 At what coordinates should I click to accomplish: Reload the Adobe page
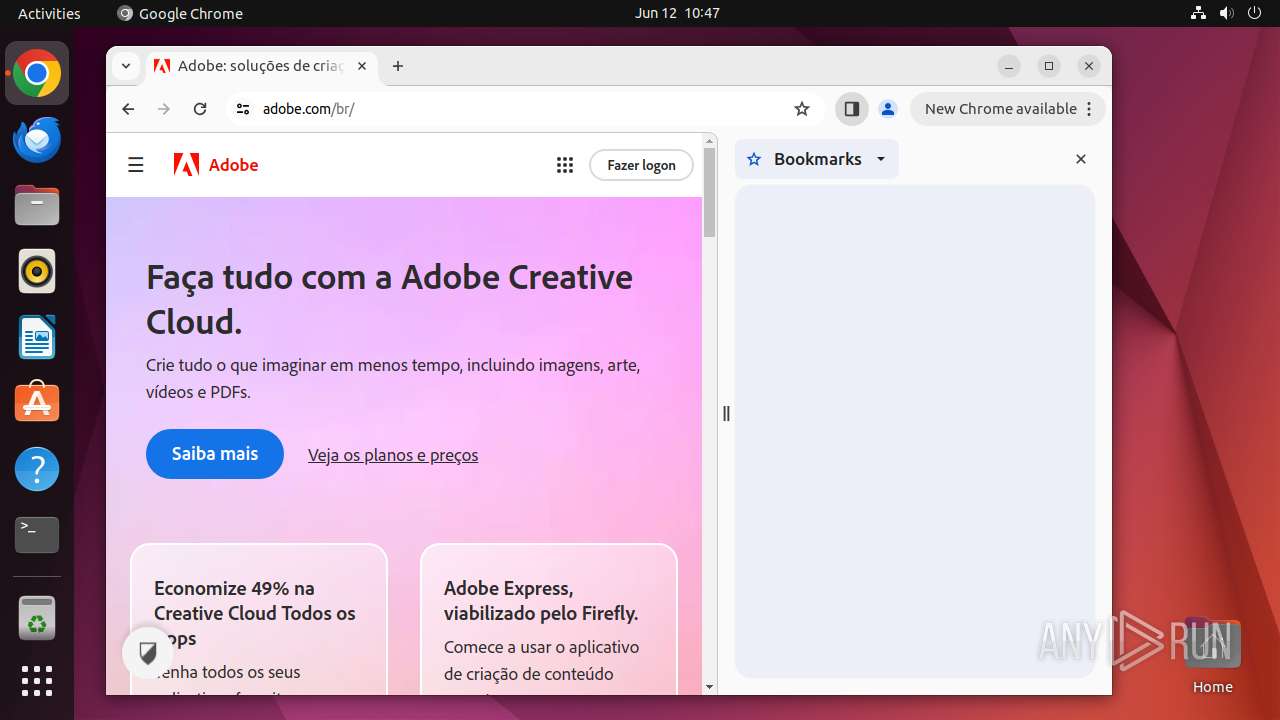(200, 109)
